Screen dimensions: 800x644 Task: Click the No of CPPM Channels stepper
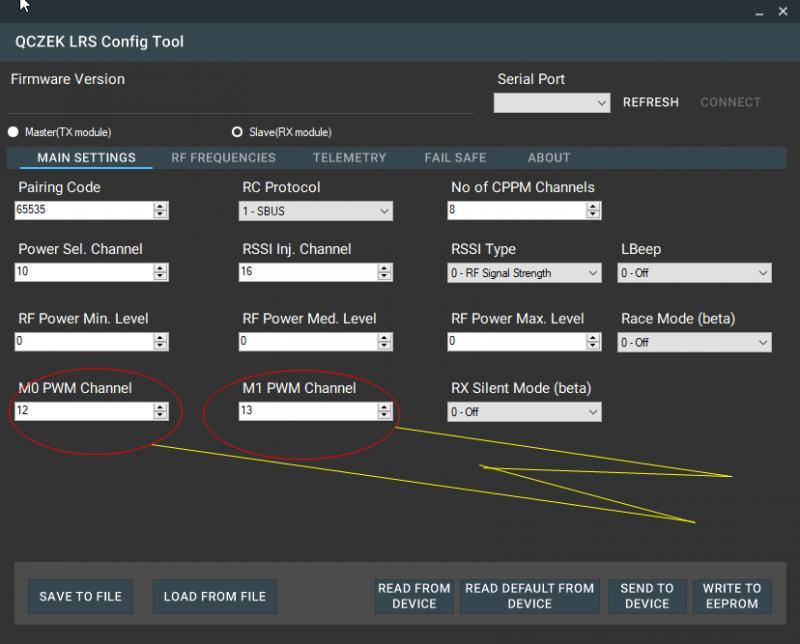(593, 210)
